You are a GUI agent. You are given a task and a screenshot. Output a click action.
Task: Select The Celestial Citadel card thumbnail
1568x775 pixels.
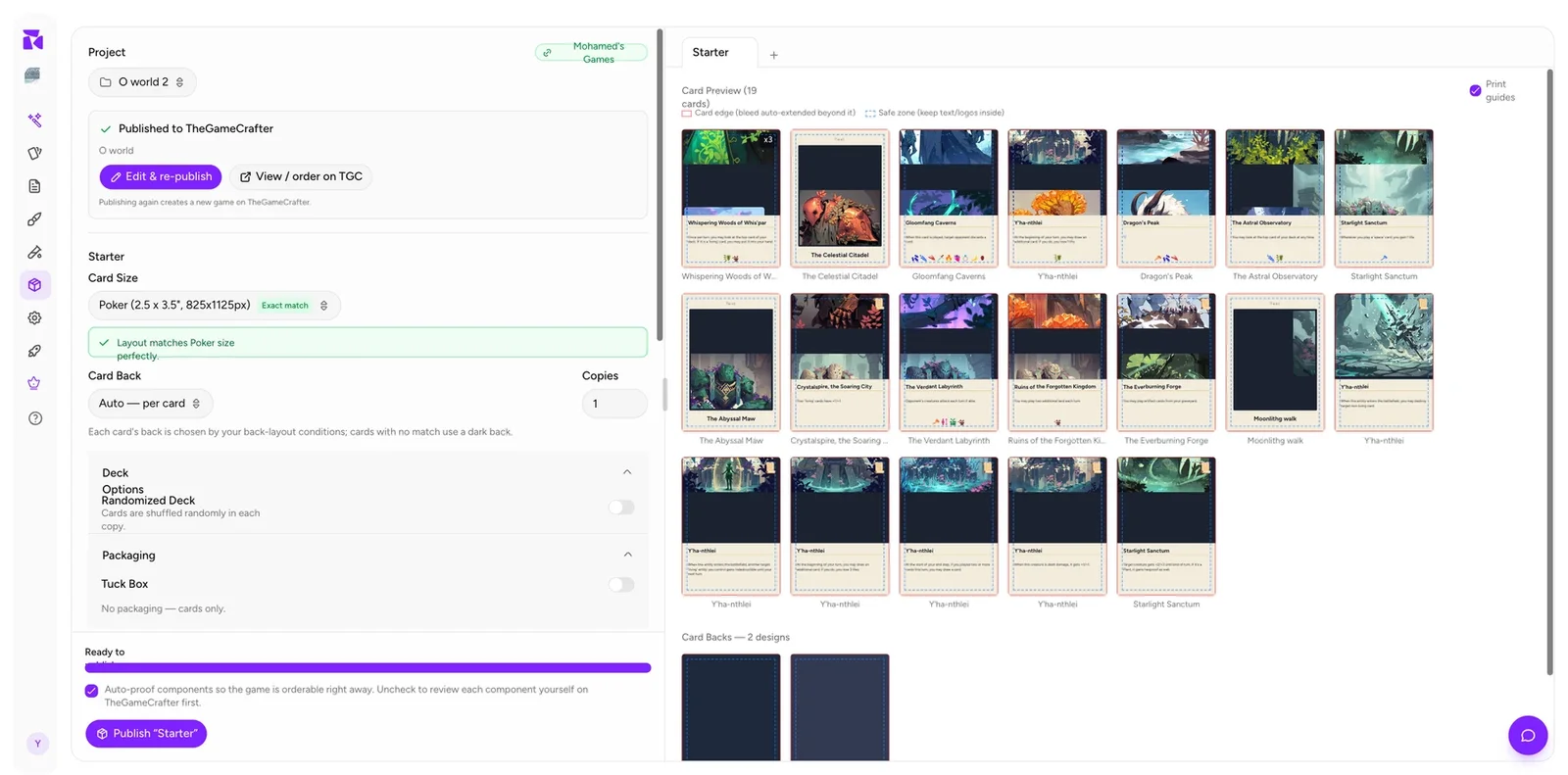coord(840,198)
